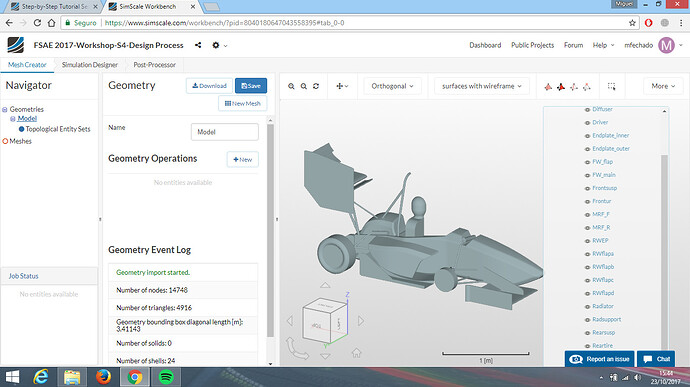Switch to the Simulation Designer tab
This screenshot has height=387, width=690.
[90, 65]
